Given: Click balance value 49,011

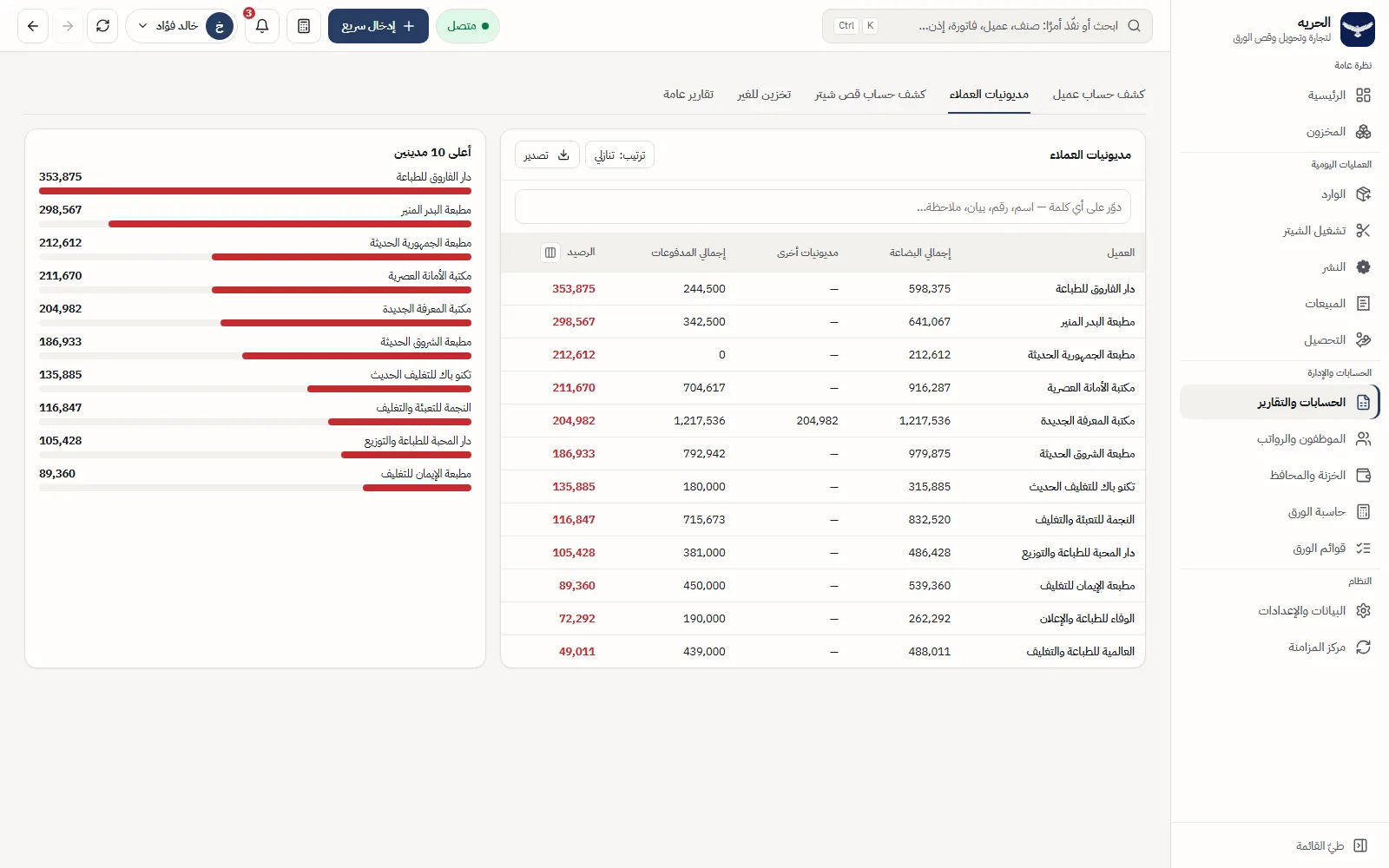Looking at the screenshot, I should 577,652.
